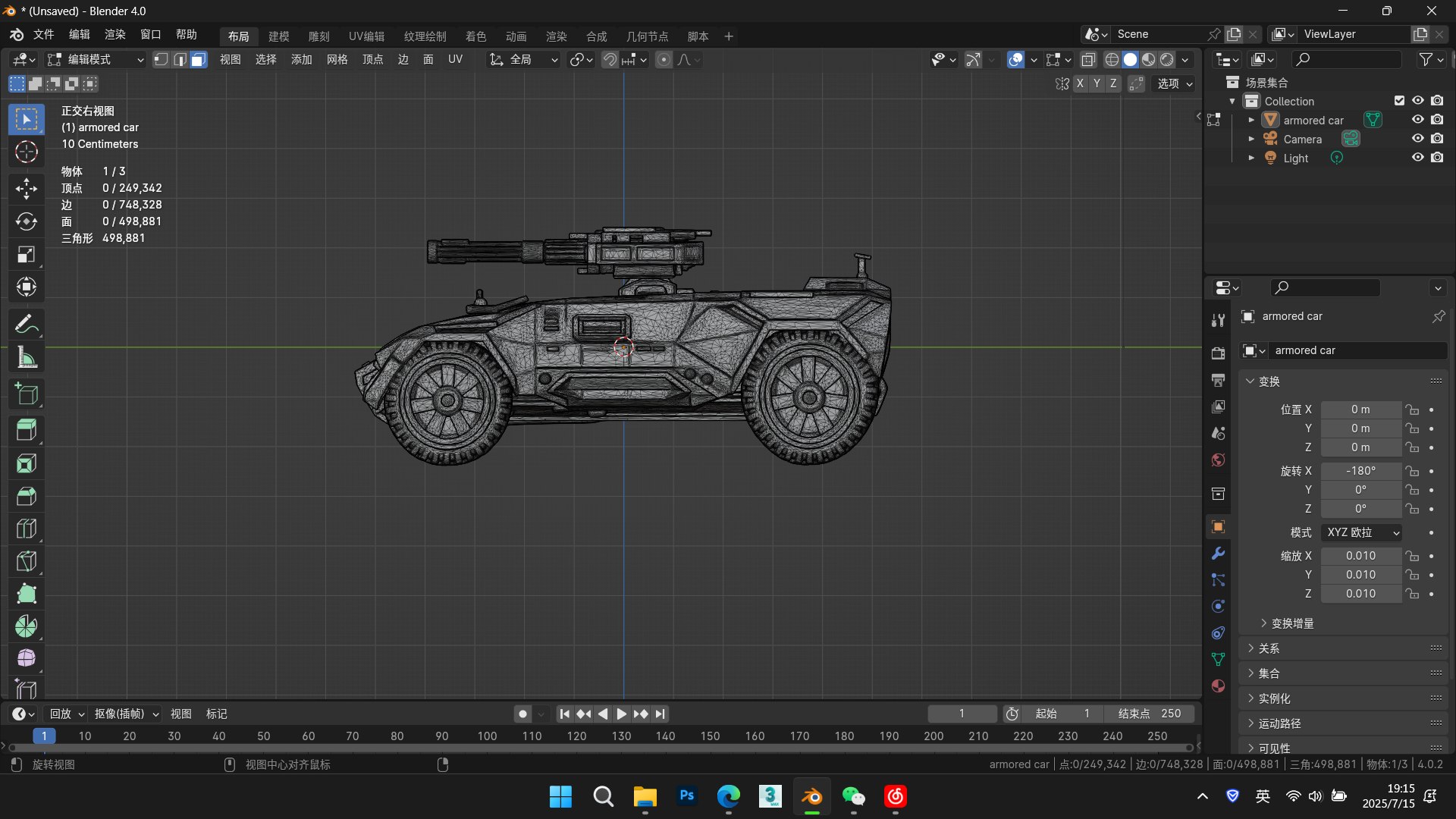Activate the Bevel tool
The height and width of the screenshot is (819, 1456).
point(27,495)
